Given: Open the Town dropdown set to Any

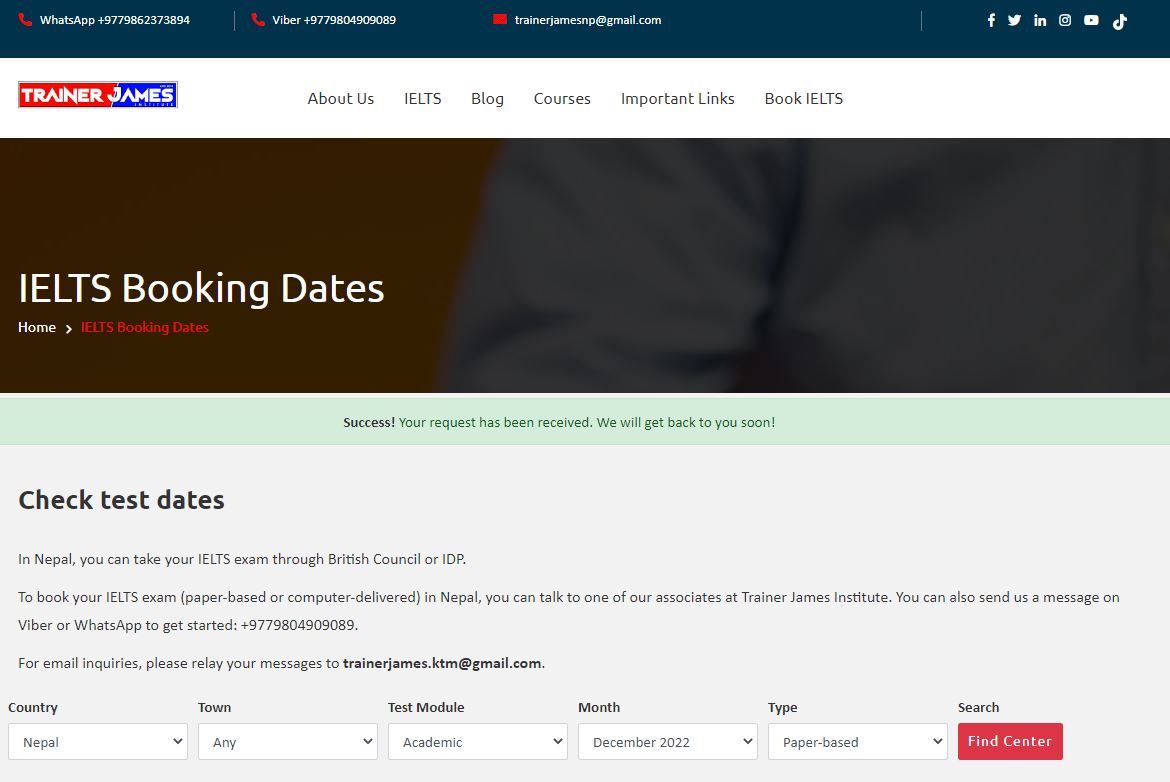Looking at the screenshot, I should coord(288,742).
